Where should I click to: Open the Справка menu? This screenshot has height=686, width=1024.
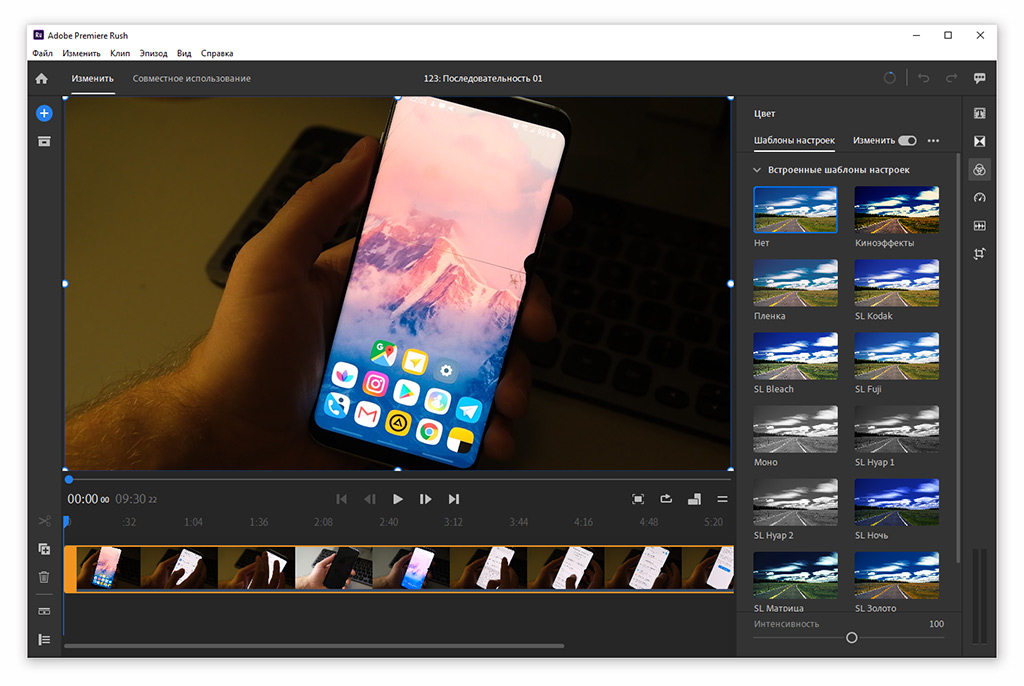(217, 54)
